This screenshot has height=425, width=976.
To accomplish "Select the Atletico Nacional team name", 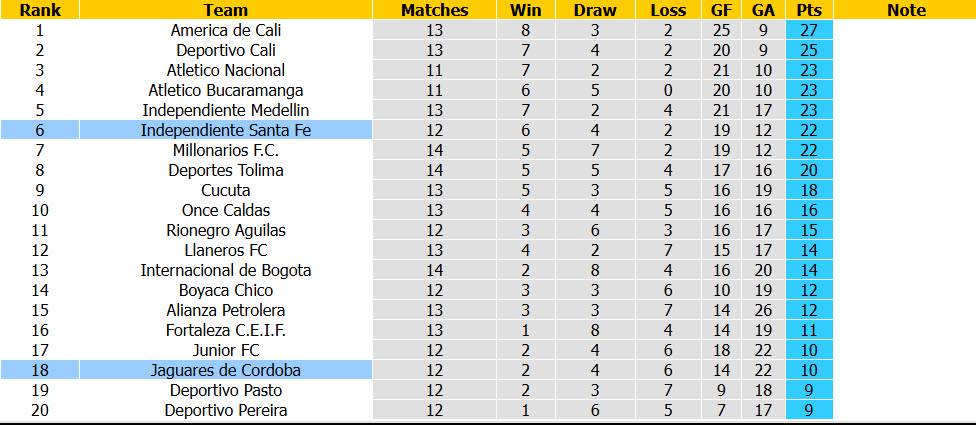I will point(226,70).
